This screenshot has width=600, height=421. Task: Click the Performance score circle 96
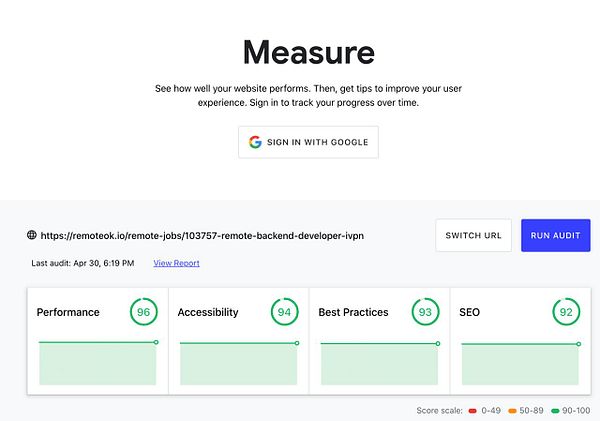[143, 312]
